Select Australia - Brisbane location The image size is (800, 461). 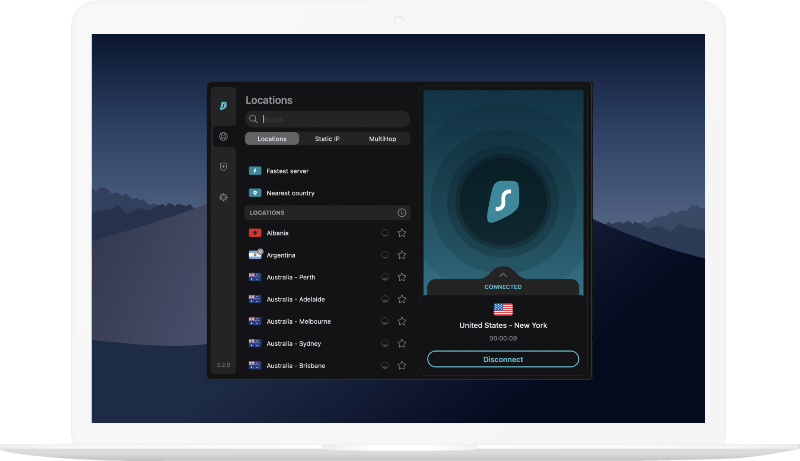(x=328, y=366)
